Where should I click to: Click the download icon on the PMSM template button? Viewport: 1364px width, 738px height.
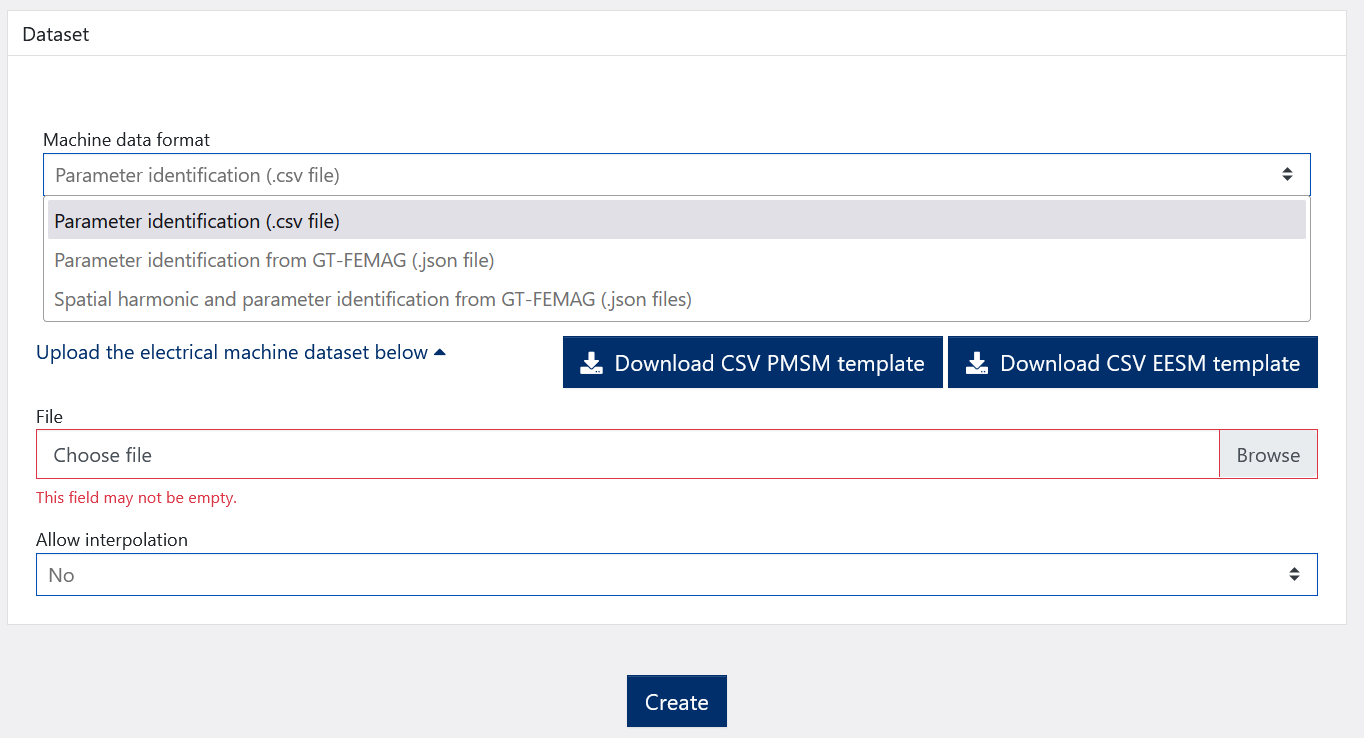pos(592,363)
